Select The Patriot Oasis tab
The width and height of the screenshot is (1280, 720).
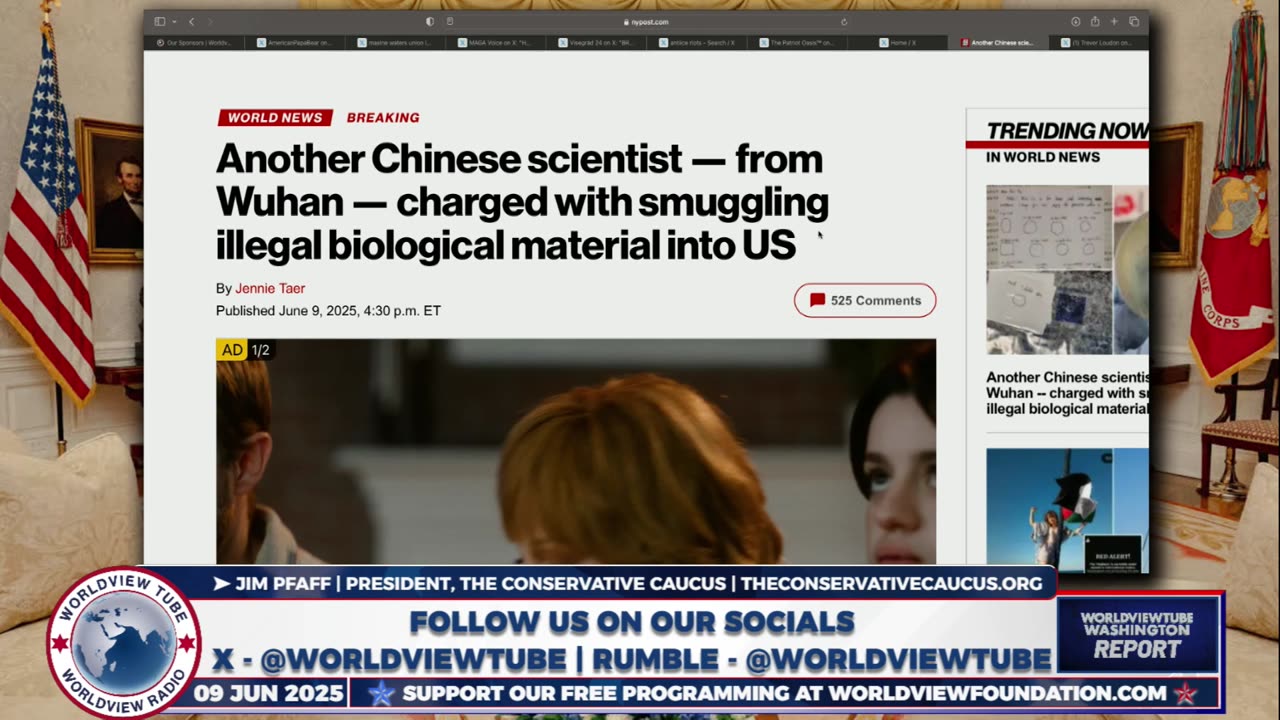tap(798, 43)
